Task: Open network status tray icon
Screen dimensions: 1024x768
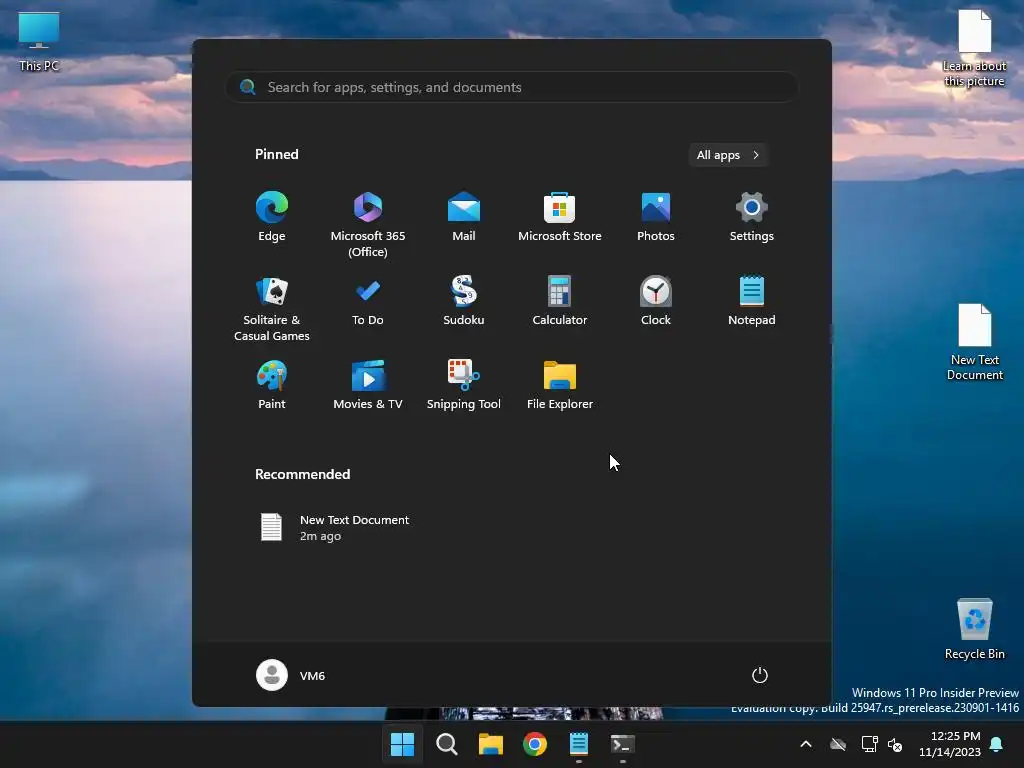Action: 869,744
